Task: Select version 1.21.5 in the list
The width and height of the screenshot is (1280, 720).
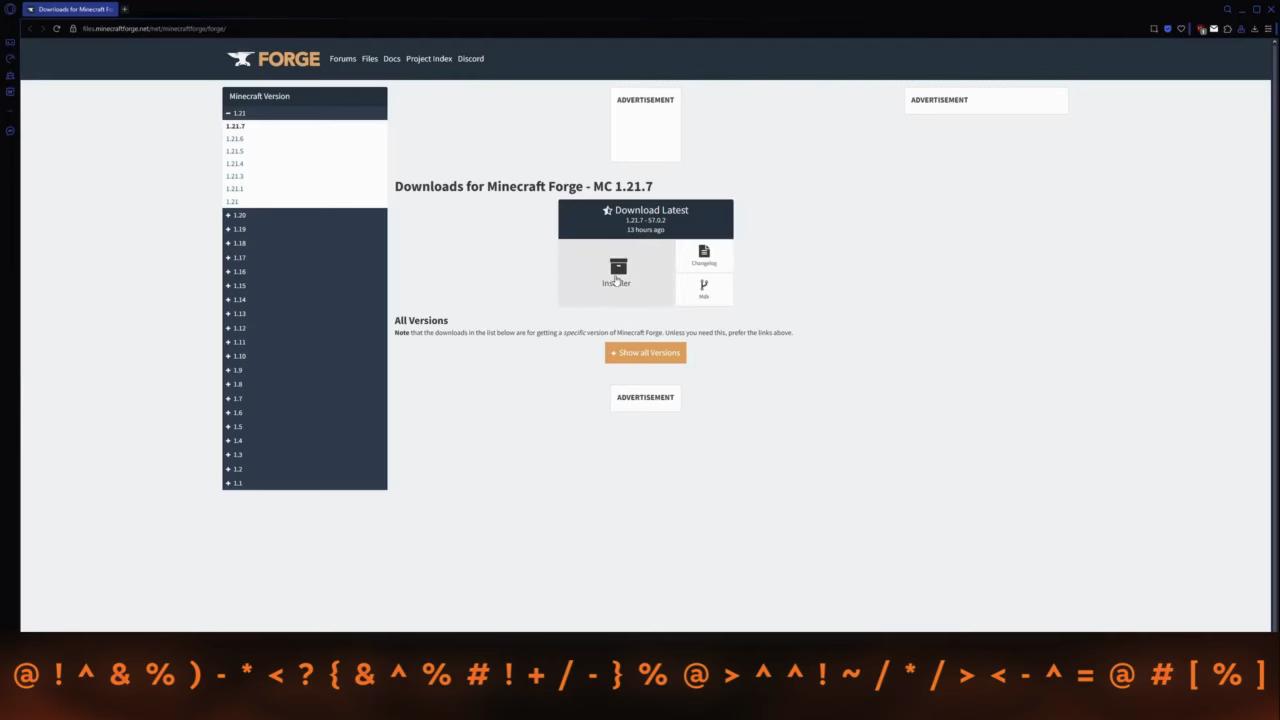Action: (x=235, y=151)
